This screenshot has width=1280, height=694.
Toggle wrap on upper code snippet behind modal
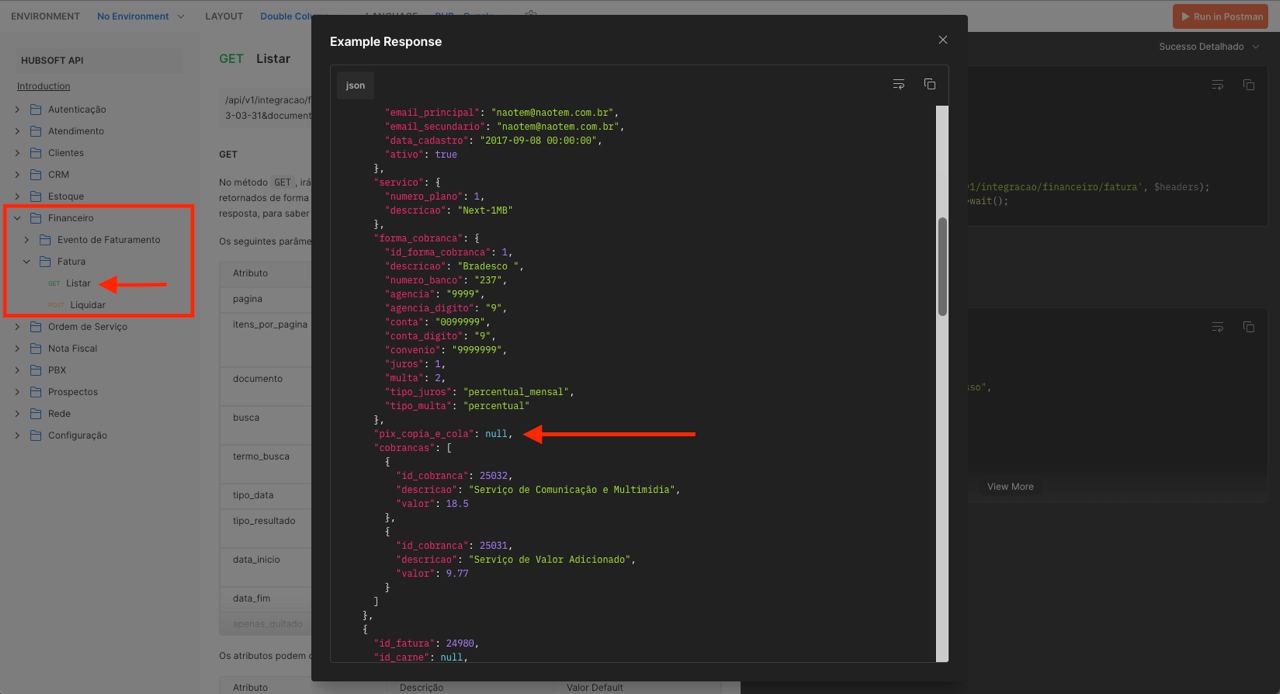click(1217, 85)
